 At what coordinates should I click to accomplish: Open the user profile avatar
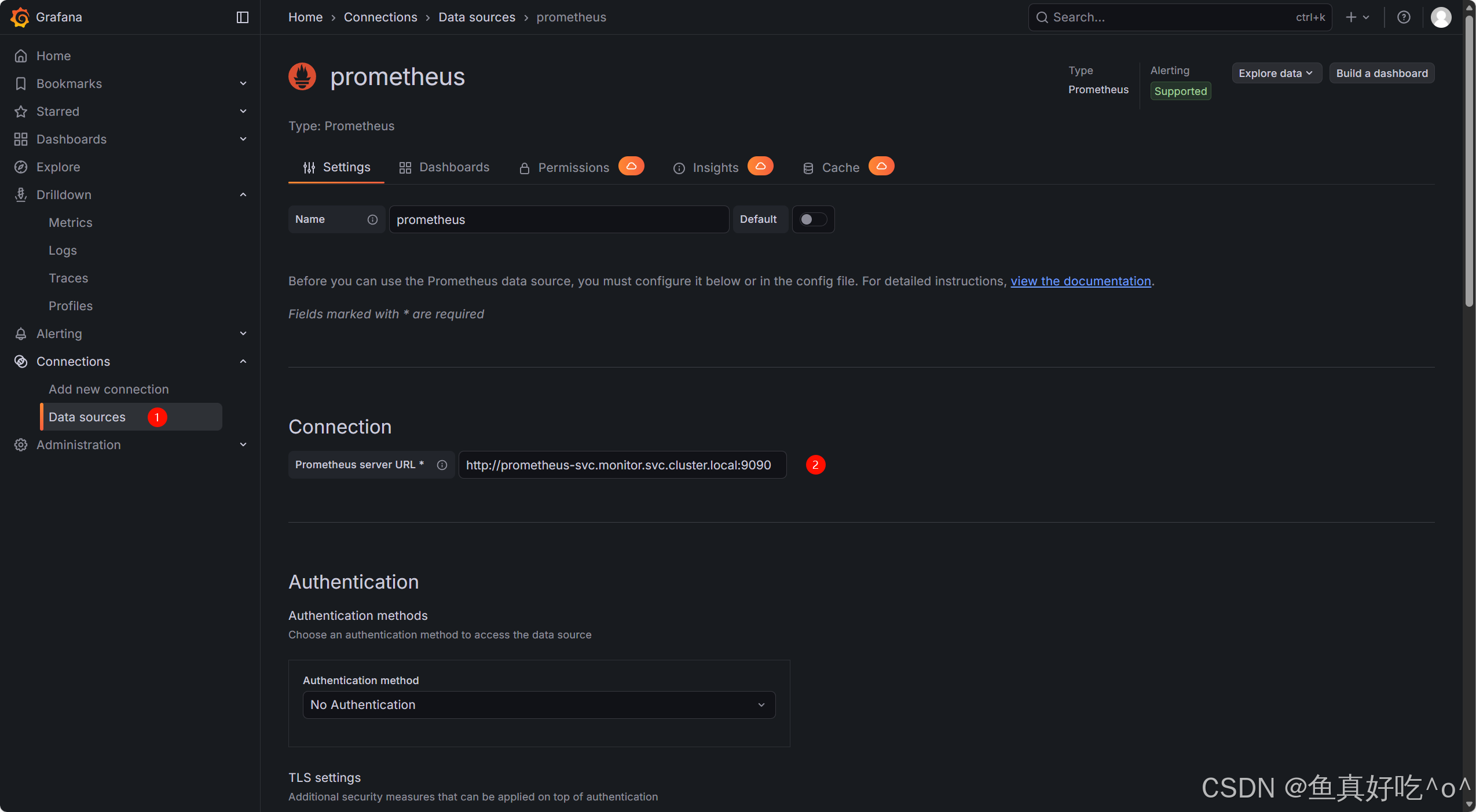[1441, 17]
